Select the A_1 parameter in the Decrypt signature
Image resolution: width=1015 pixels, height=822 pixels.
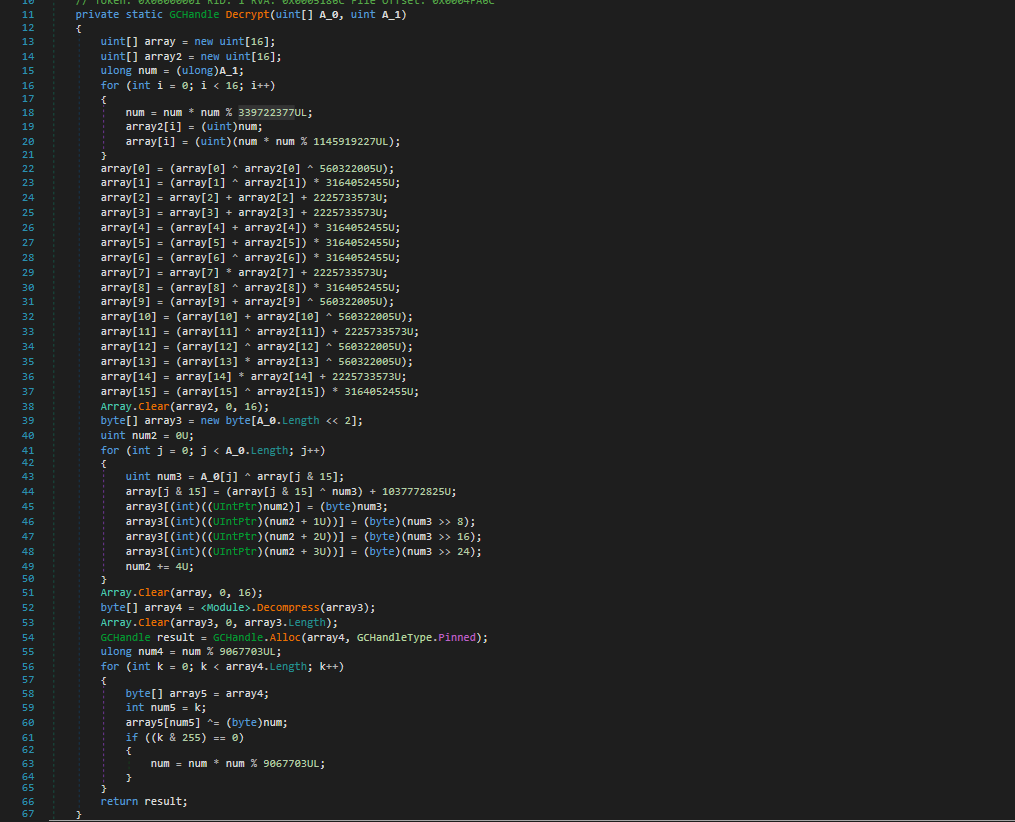click(391, 14)
